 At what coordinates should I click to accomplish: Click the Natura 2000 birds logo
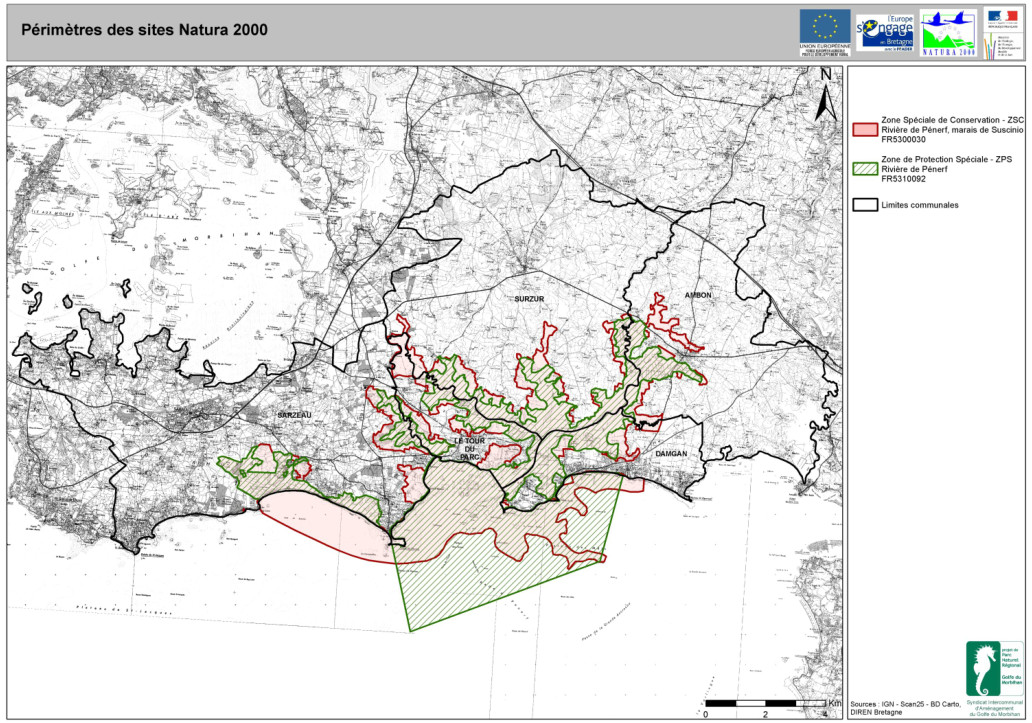(x=947, y=32)
